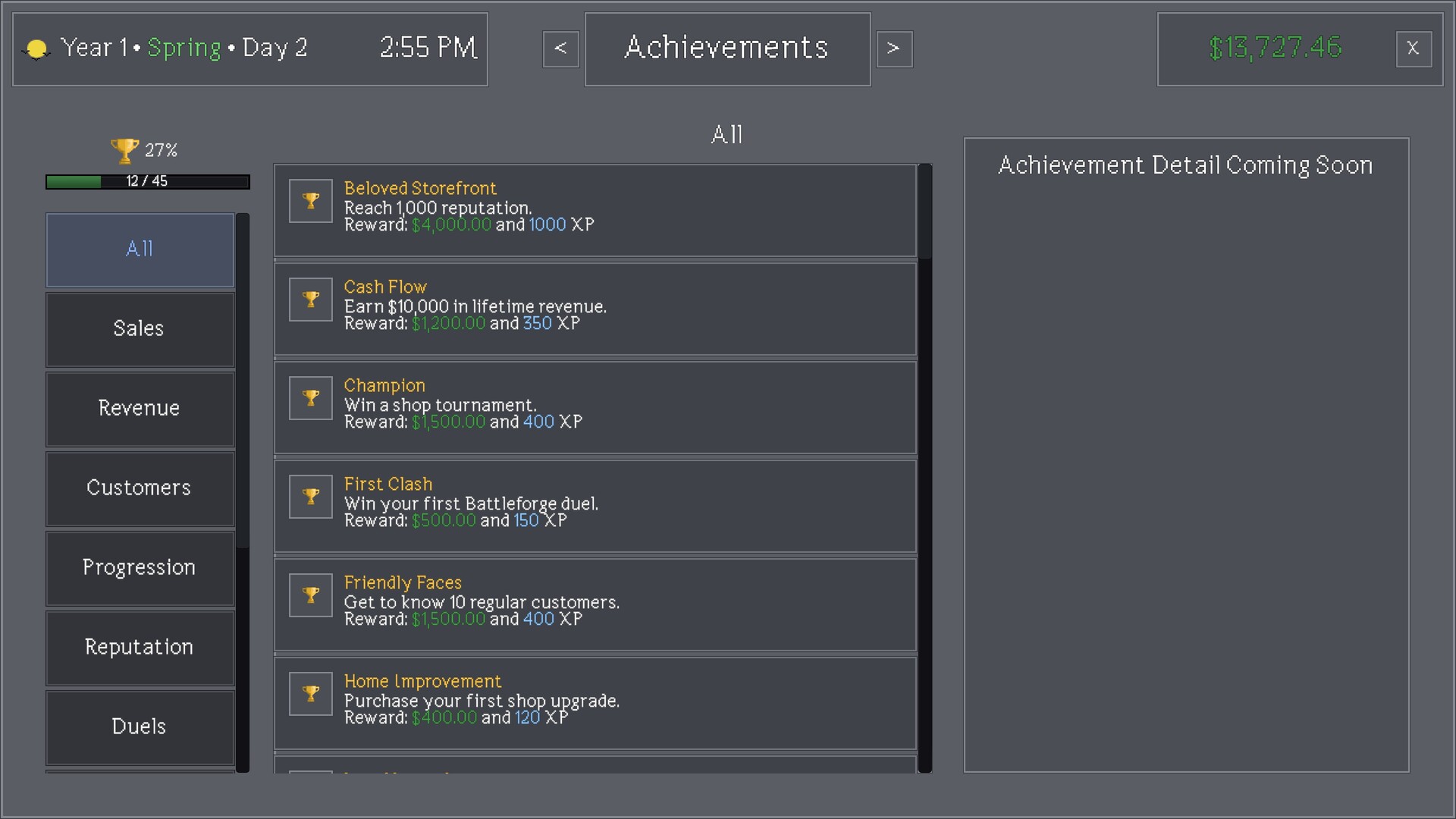The height and width of the screenshot is (819, 1456).
Task: Click 'Reach 1,000 reputation.' description
Action: click(x=438, y=208)
